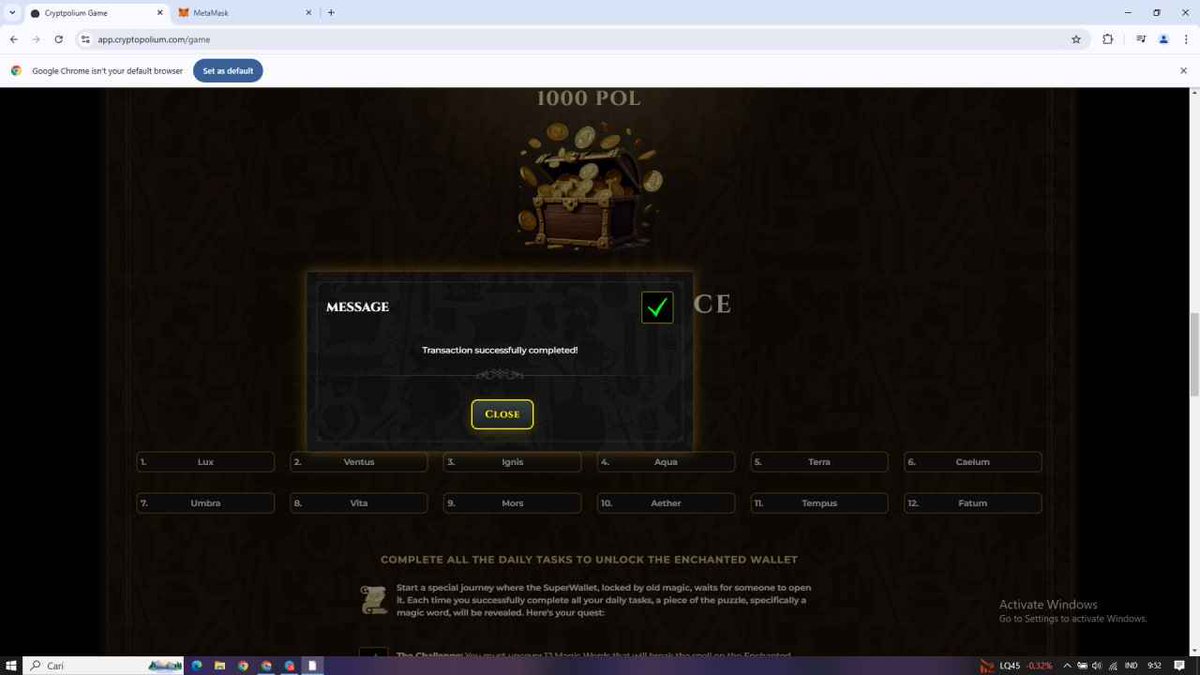Click magic word slot 3 Ignis
Image resolution: width=1200 pixels, height=675 pixels.
coord(512,462)
